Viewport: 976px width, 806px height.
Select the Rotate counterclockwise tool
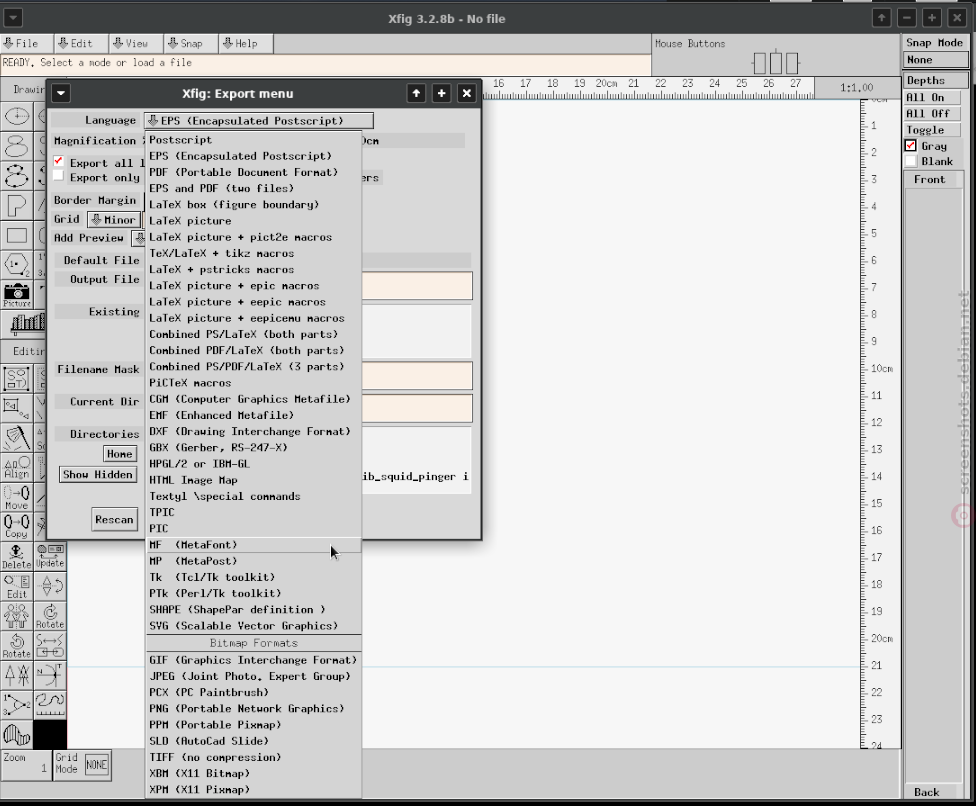(x=17, y=646)
